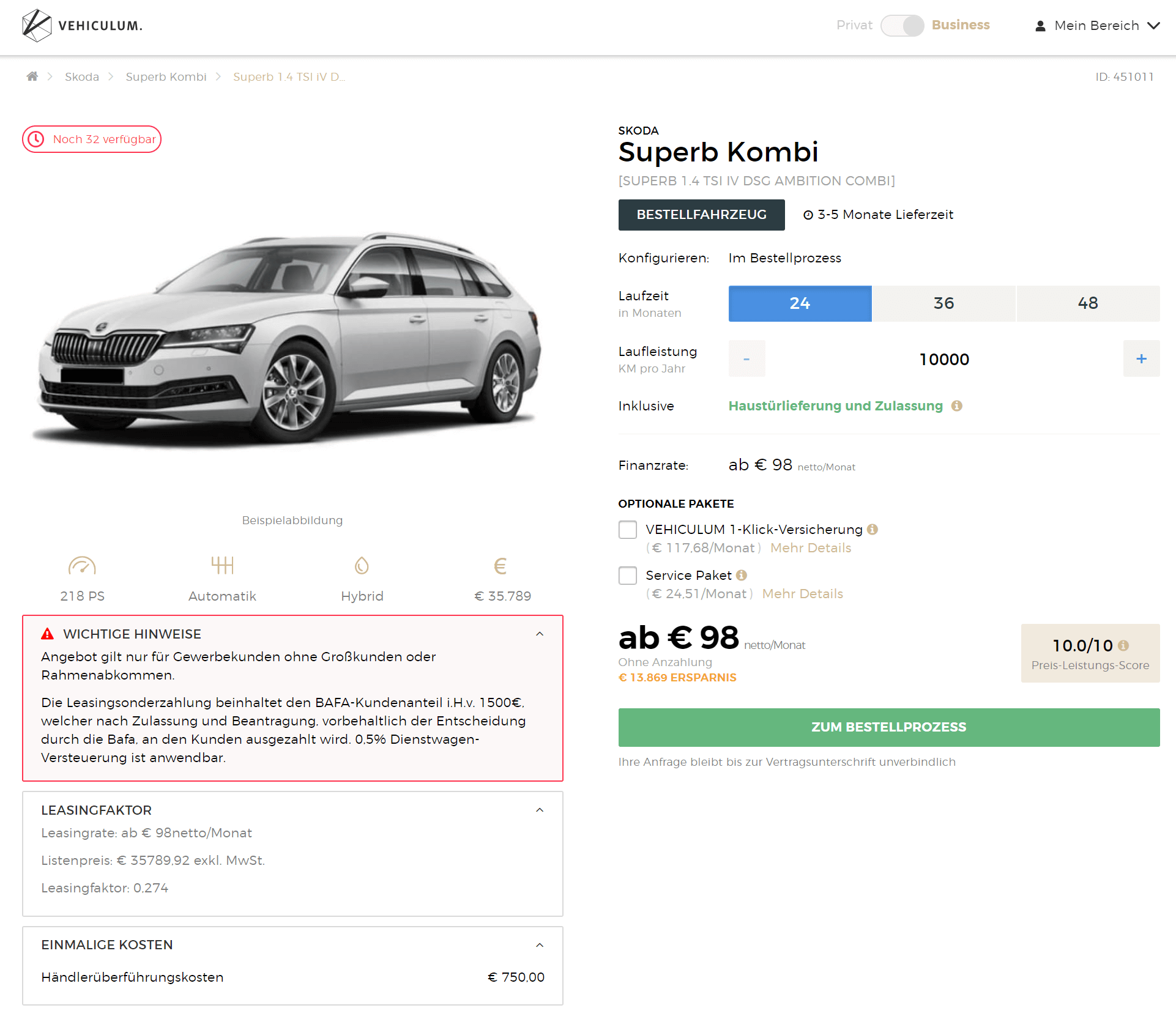The width and height of the screenshot is (1176, 1019).
Task: Click Zum Bestellprozess button
Action: (x=889, y=727)
